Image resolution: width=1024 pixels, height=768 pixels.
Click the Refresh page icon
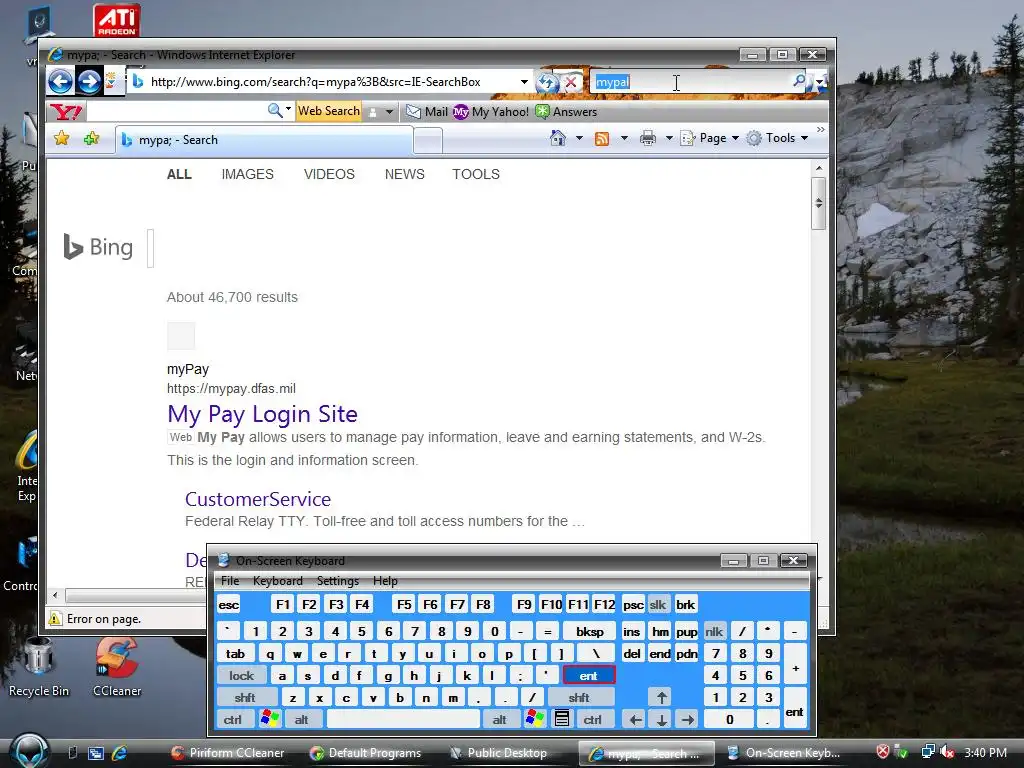coord(547,82)
